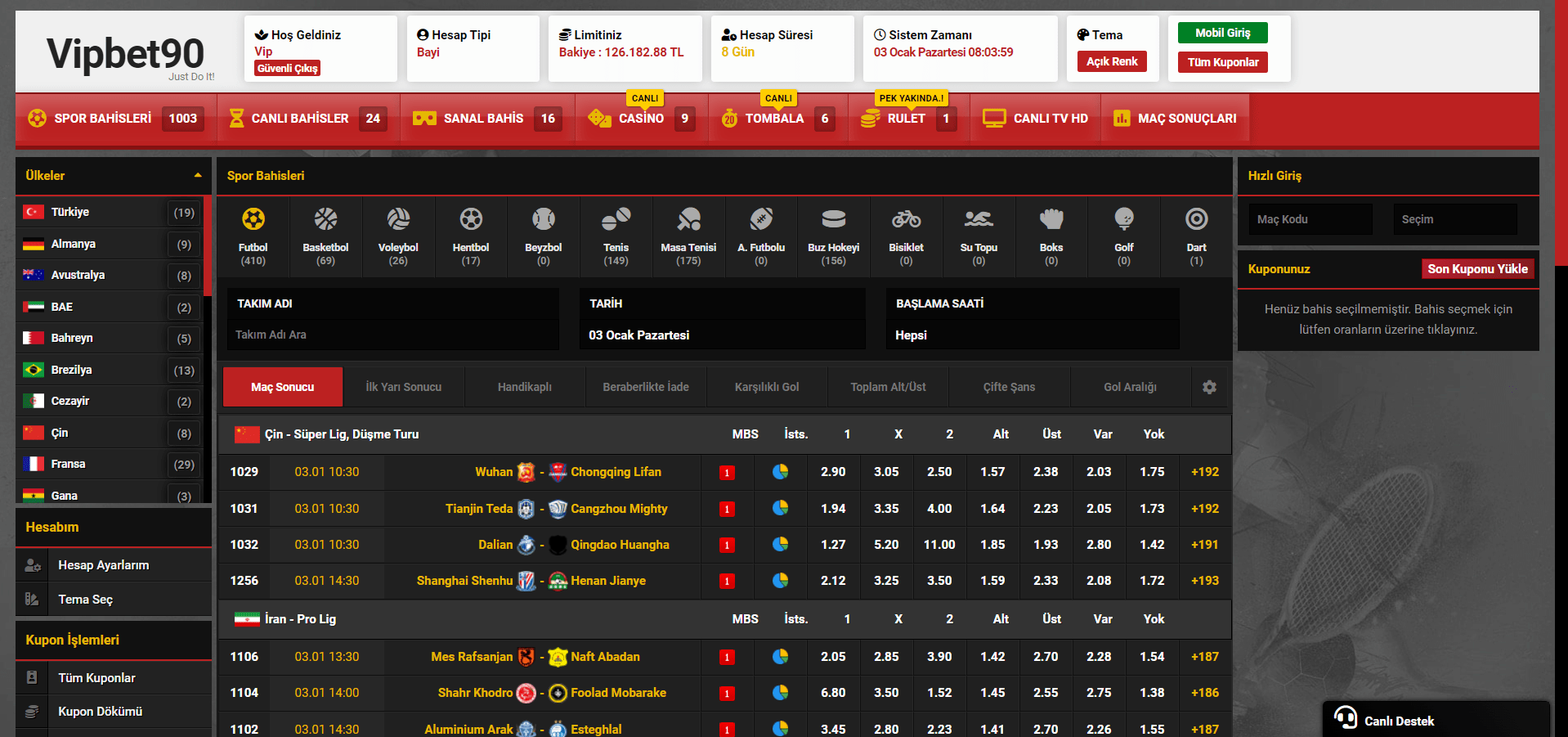This screenshot has height=737, width=1568.
Task: Expand more bets +193 for Shanghai Shenhu match
Action: (1205, 581)
